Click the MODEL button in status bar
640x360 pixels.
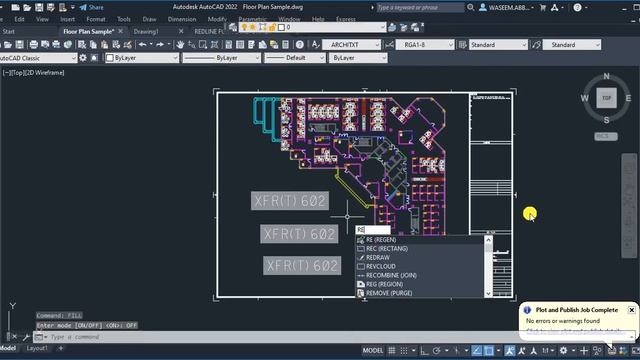[373, 351]
